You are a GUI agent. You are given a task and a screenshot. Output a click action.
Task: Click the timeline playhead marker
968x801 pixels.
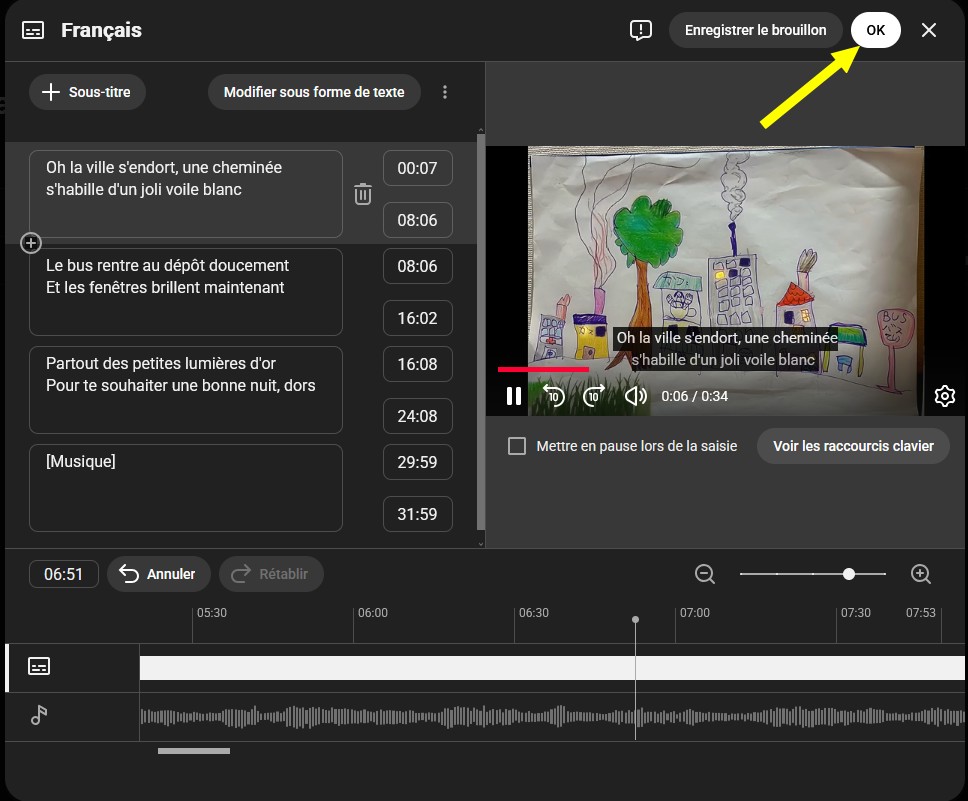pos(635,619)
